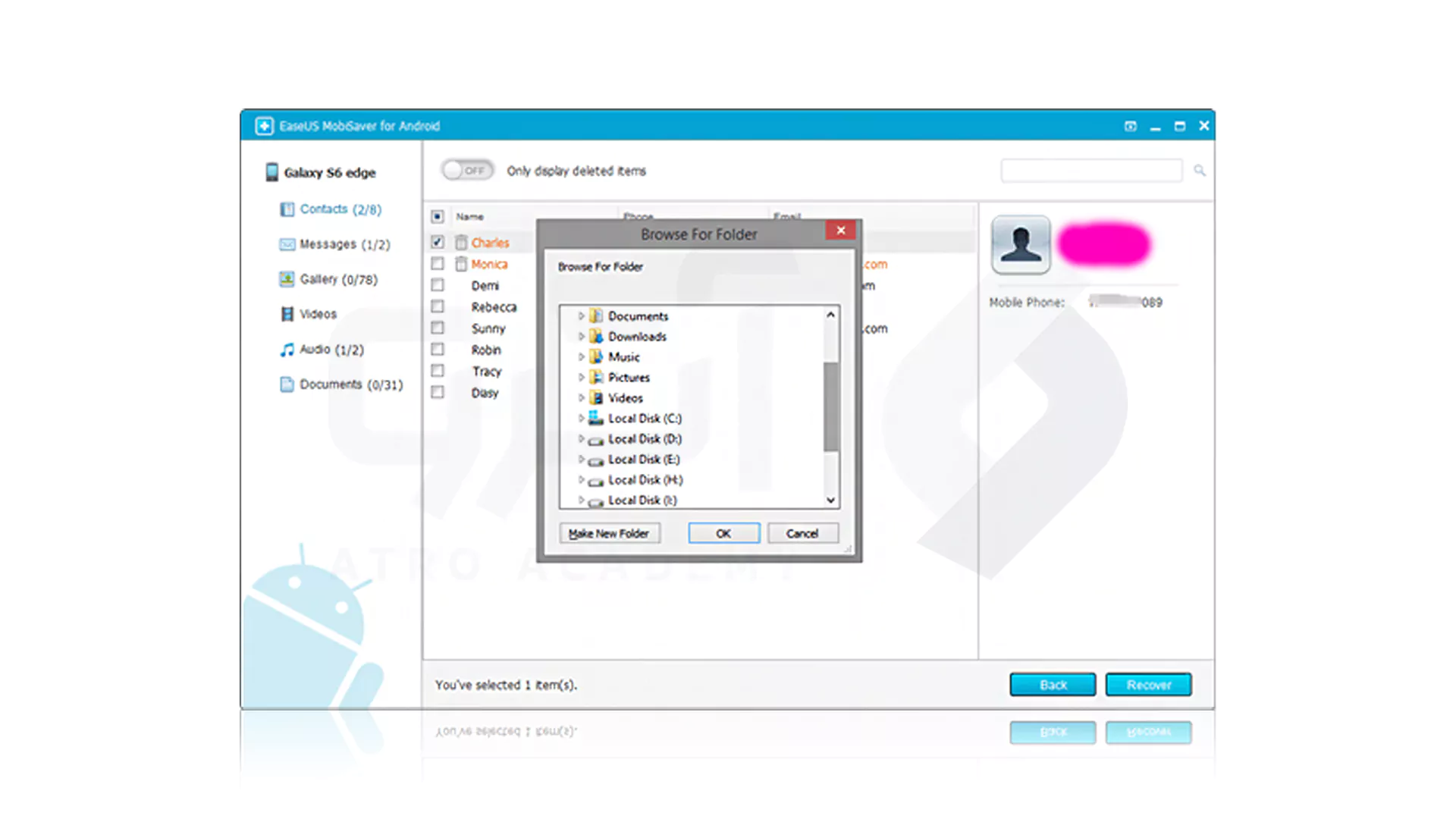Screen dimensions: 1456x819
Task: Click the folder list scroll down arrow
Action: pos(831,500)
